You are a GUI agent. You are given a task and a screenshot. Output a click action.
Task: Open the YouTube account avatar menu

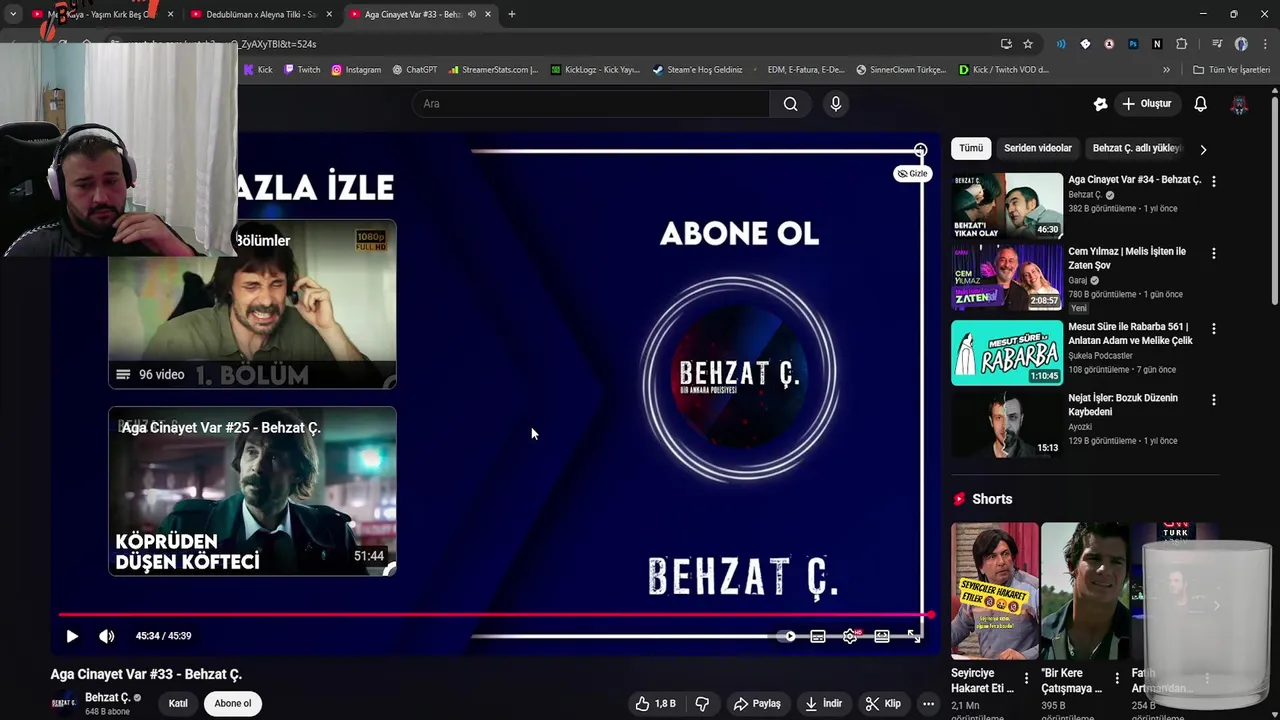(x=1239, y=104)
